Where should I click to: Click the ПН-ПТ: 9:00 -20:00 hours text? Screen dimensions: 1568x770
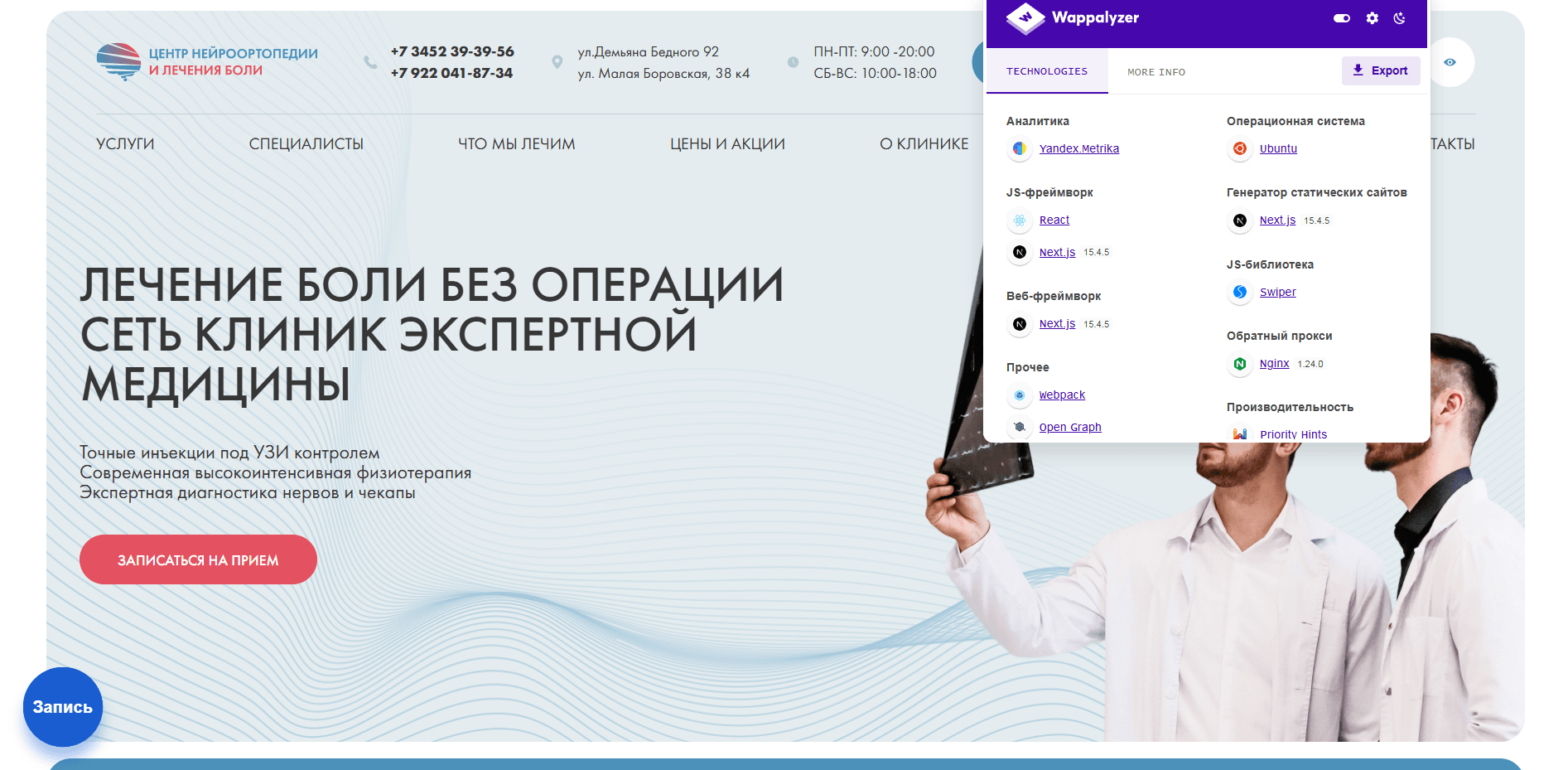(874, 51)
